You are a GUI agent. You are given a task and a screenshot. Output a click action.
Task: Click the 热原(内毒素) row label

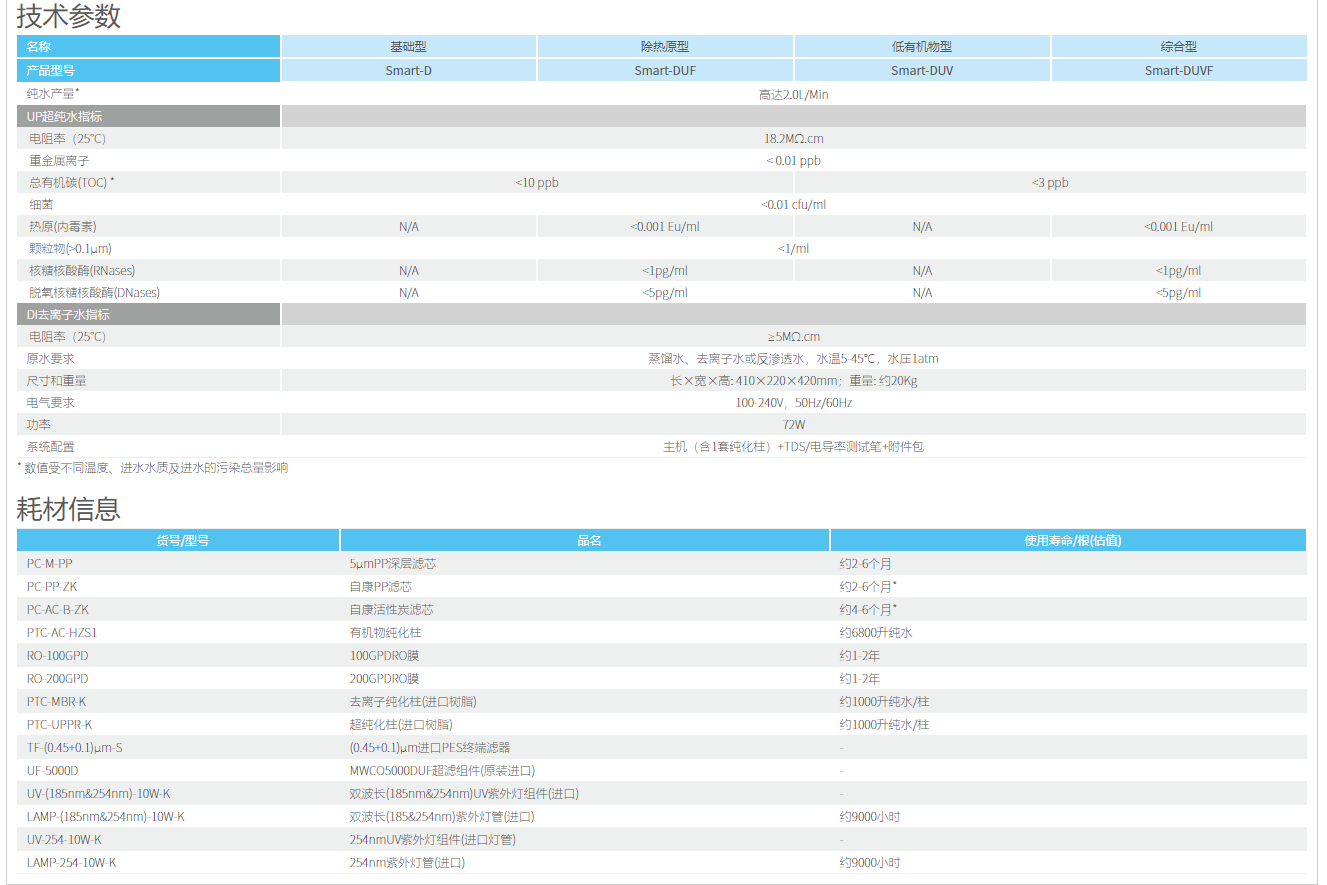coord(63,227)
